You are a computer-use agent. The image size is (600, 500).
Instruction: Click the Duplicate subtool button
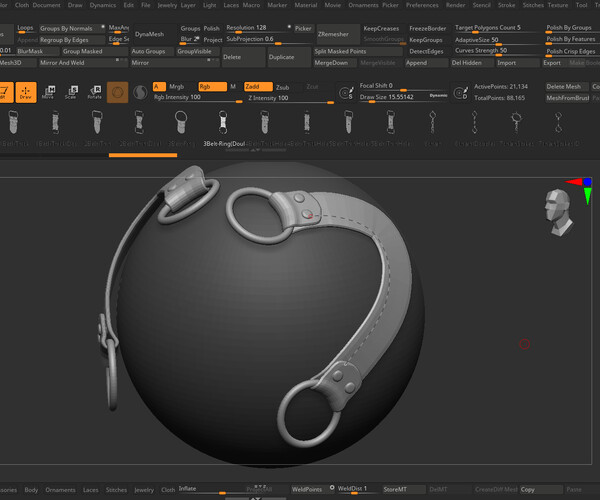point(289,57)
